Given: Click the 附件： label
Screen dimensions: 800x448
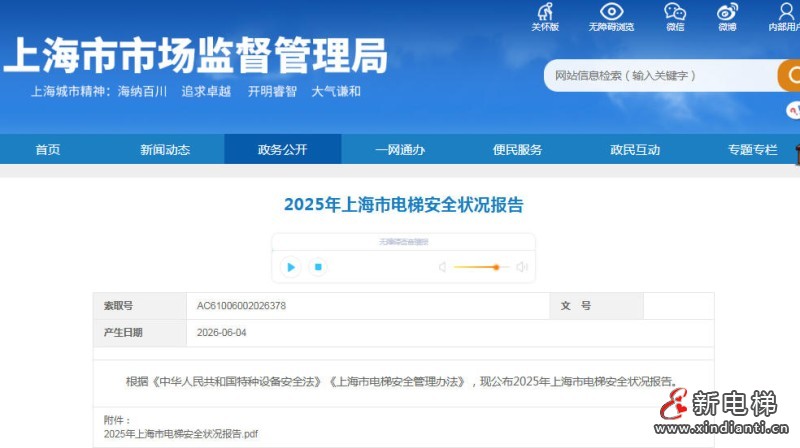Looking at the screenshot, I should (117, 420).
